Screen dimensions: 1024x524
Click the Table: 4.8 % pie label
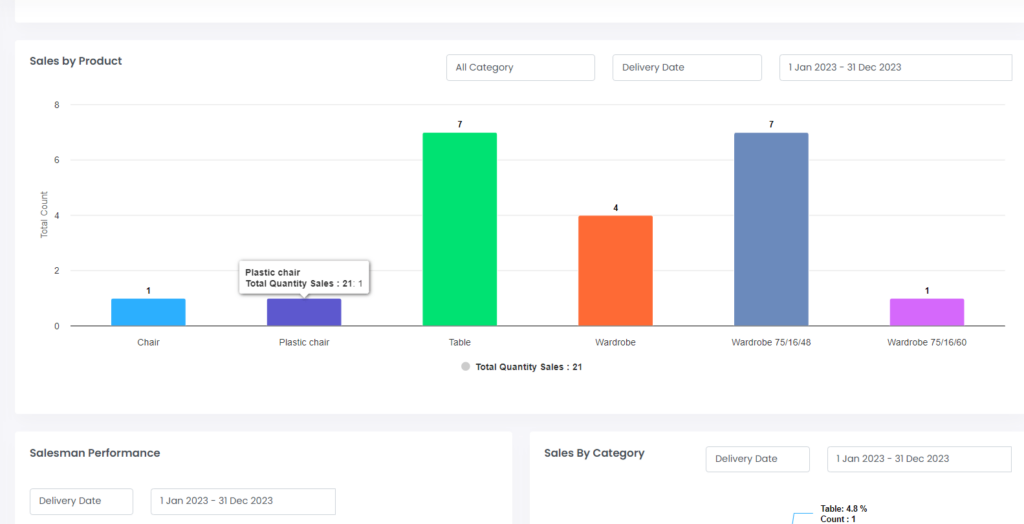(x=844, y=509)
